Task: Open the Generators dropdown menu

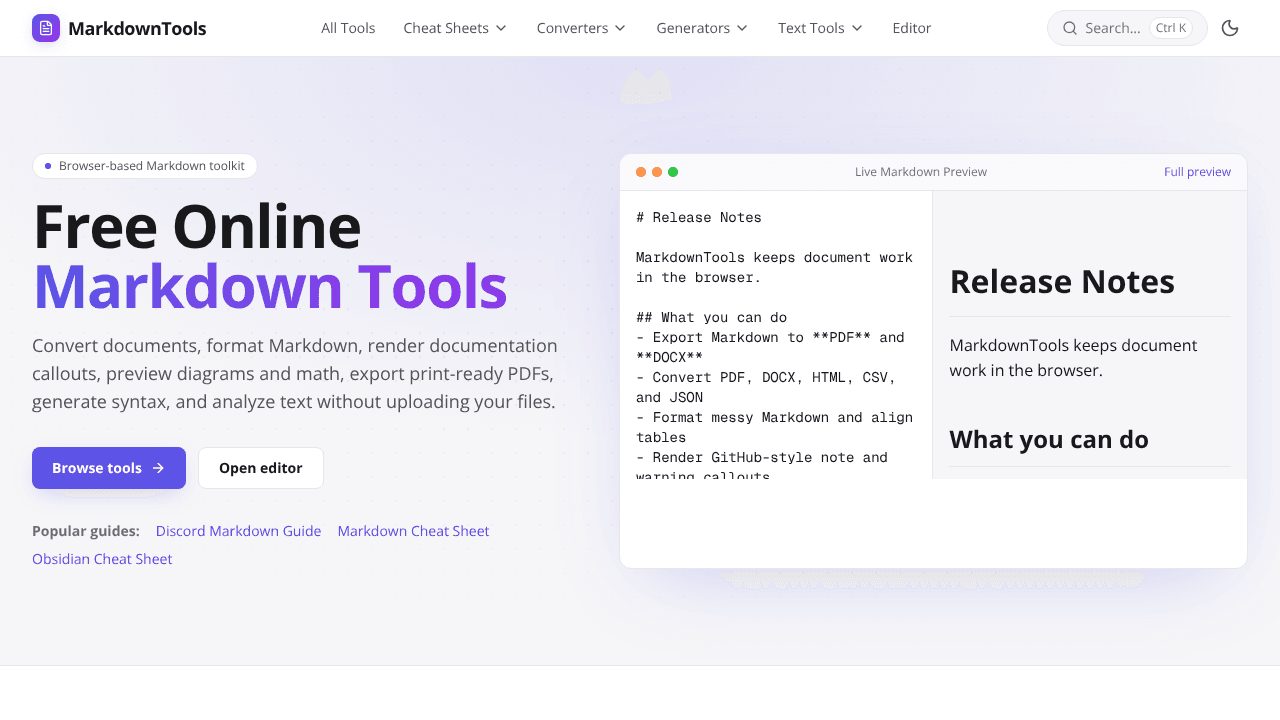Action: point(702,28)
